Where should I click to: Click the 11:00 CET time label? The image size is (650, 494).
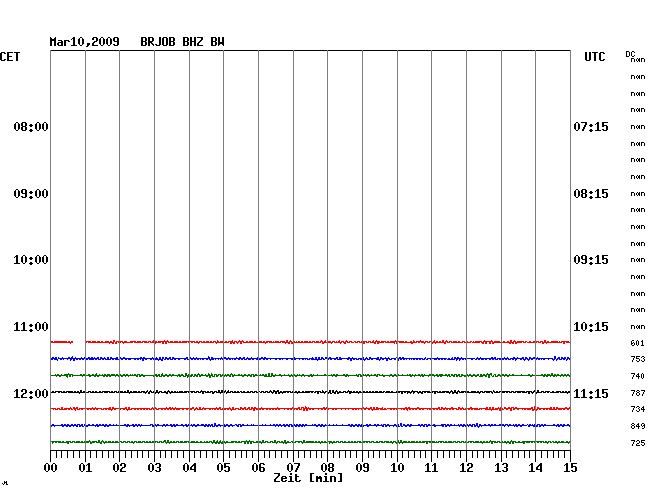pyautogui.click(x=31, y=327)
